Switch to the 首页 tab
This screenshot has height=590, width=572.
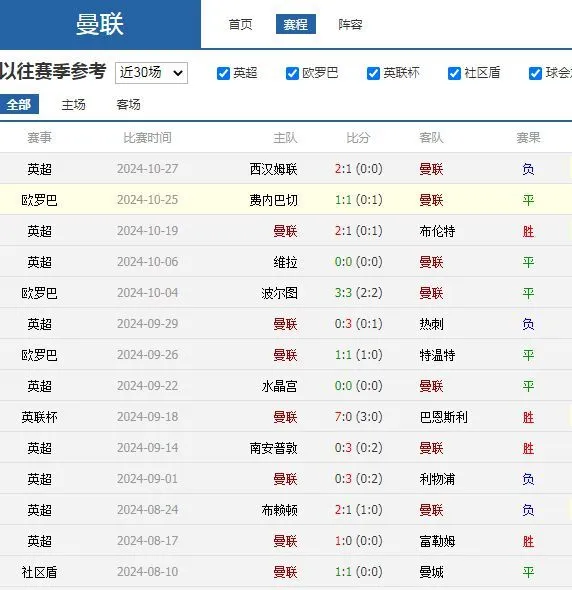[240, 24]
